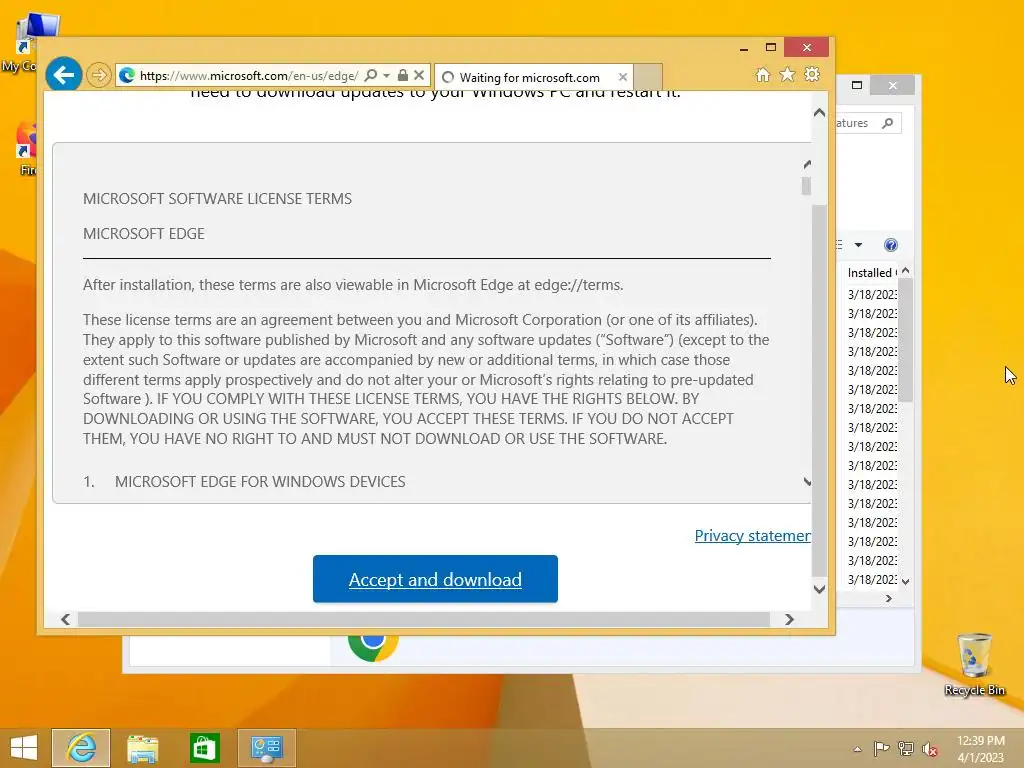
Task: Open the clock showing 12:39 PM
Action: [980, 749]
